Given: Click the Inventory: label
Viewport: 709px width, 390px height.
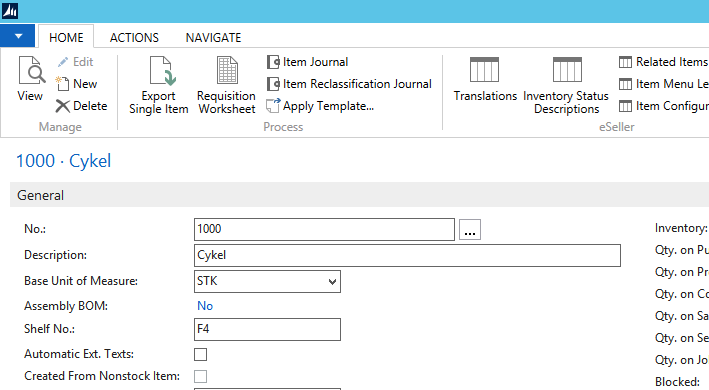Looking at the screenshot, I should point(681,228).
